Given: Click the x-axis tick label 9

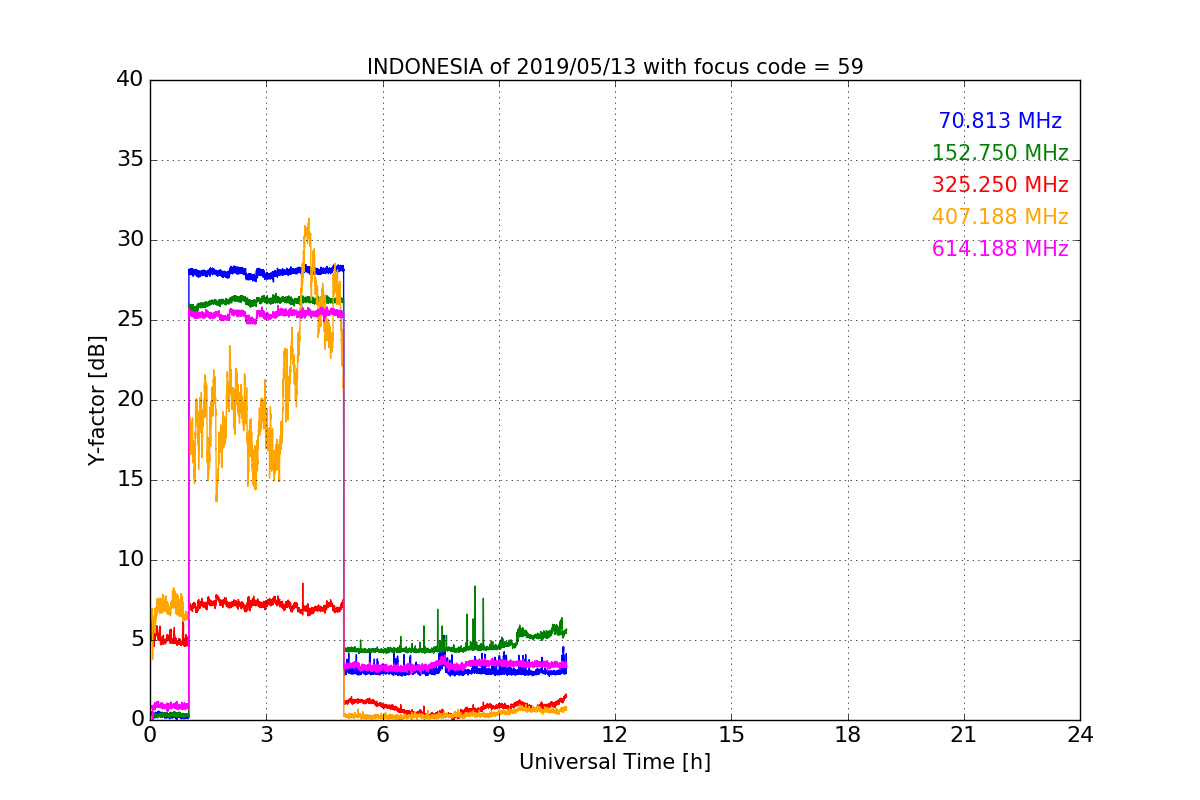Looking at the screenshot, I should coord(498,735).
